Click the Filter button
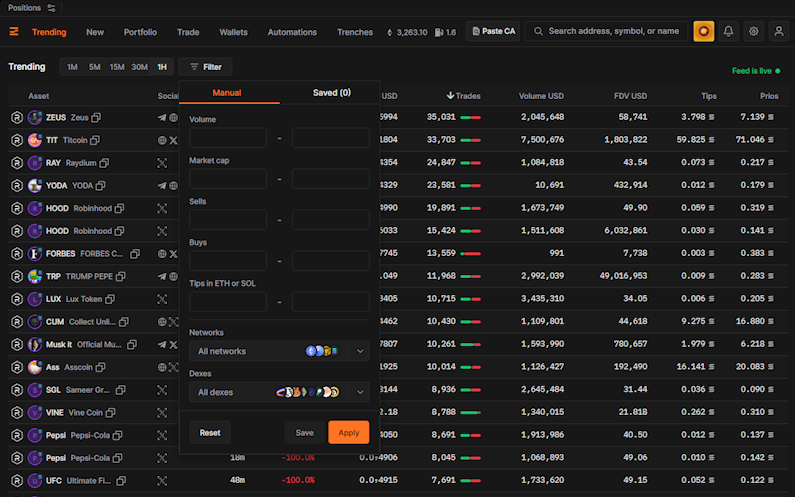This screenshot has width=795, height=497. (x=205, y=67)
